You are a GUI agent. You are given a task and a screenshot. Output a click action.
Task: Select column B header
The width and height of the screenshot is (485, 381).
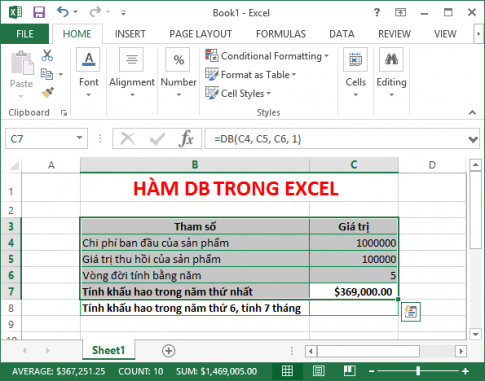pos(195,165)
